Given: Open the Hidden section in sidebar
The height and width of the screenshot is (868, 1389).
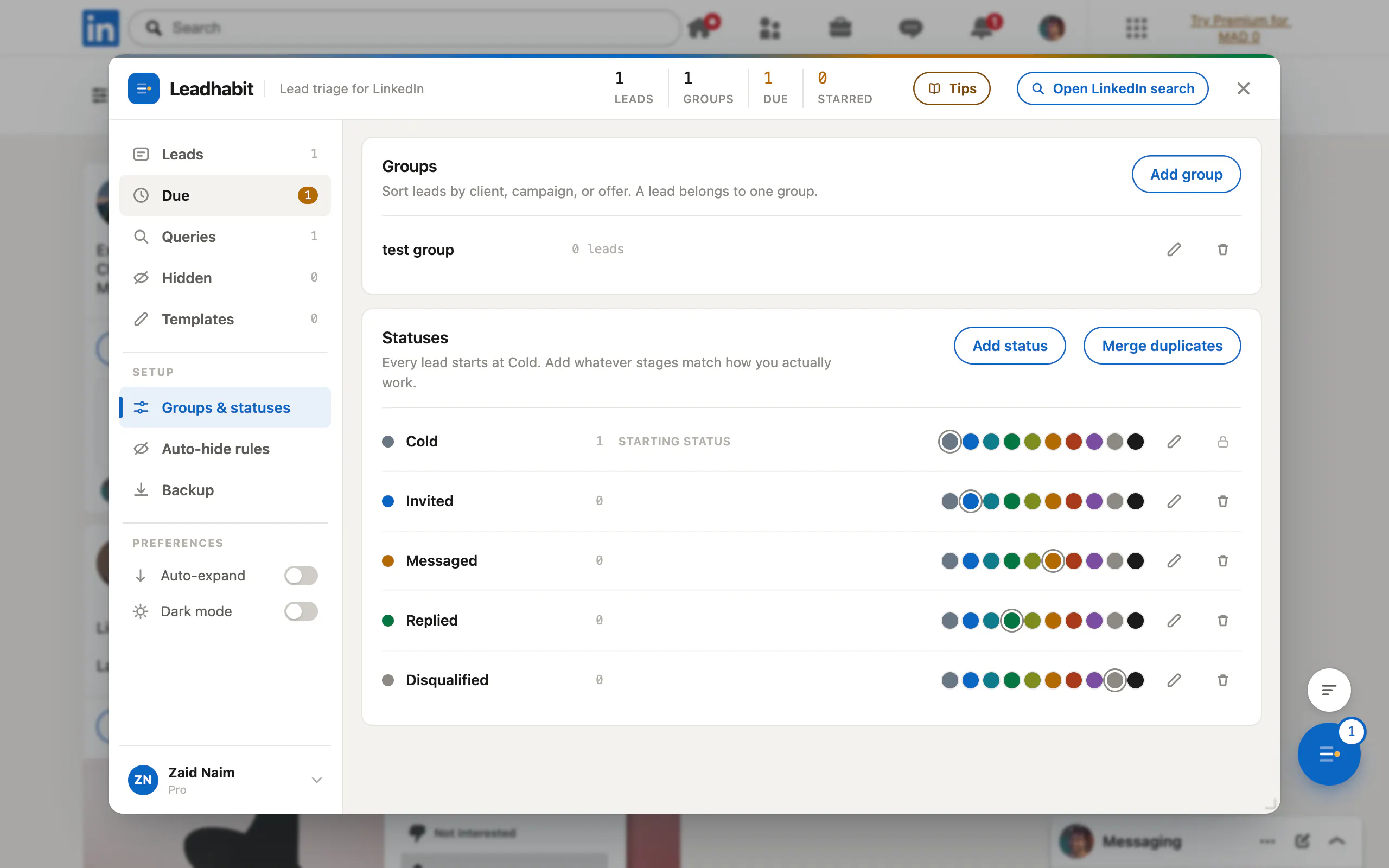Looking at the screenshot, I should 225,278.
